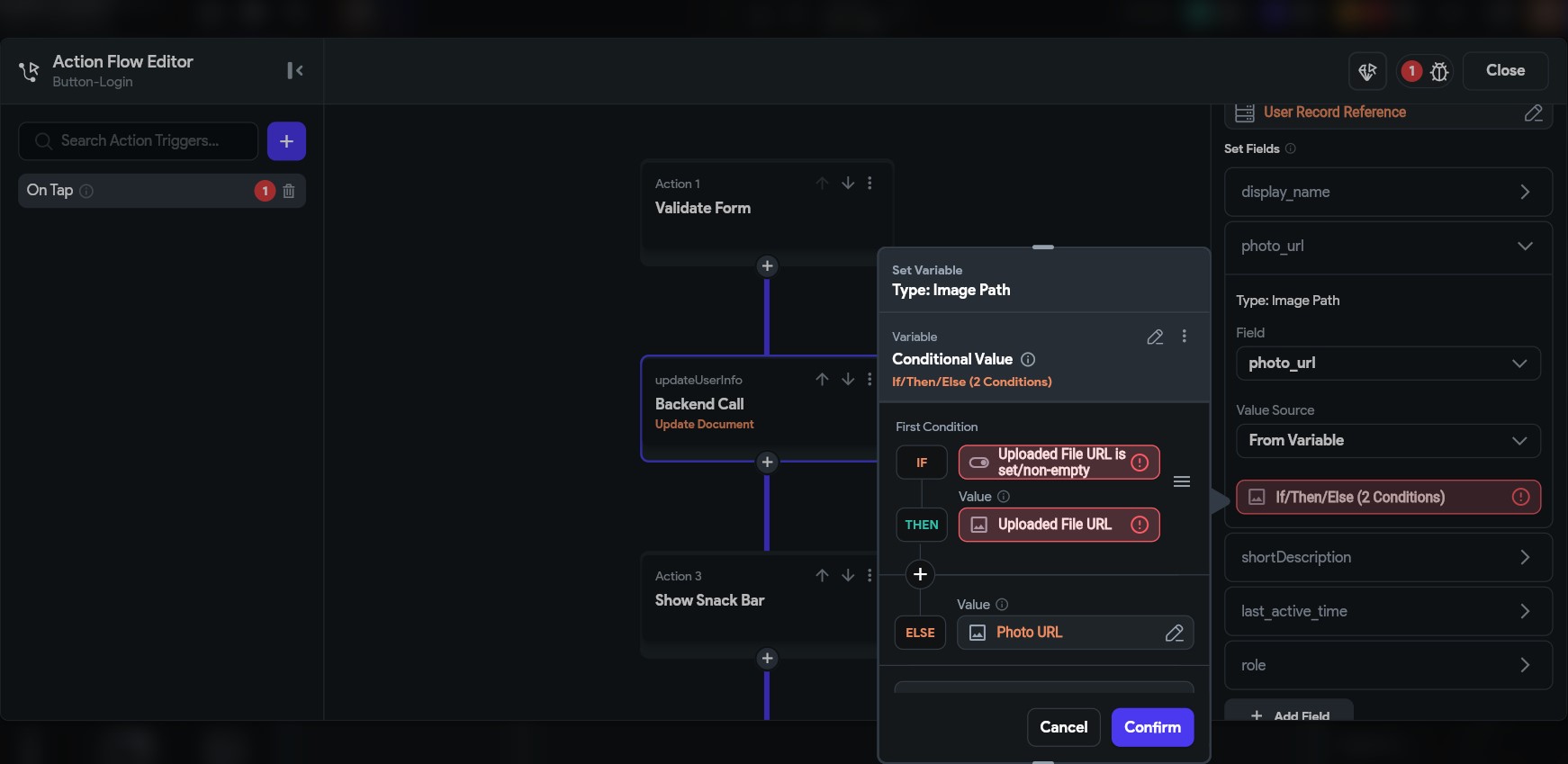
Task: Show info for the On Tap trigger
Action: point(86,191)
